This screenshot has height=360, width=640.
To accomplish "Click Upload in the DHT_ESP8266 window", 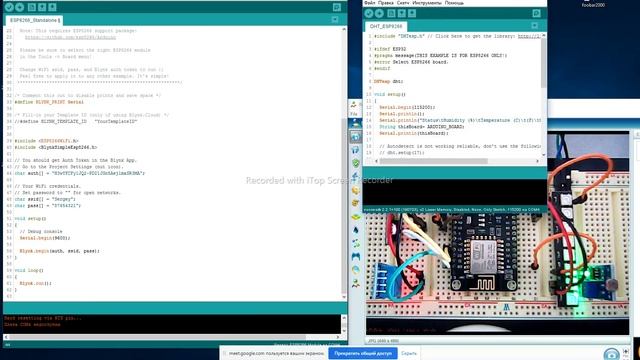I will (x=379, y=13).
